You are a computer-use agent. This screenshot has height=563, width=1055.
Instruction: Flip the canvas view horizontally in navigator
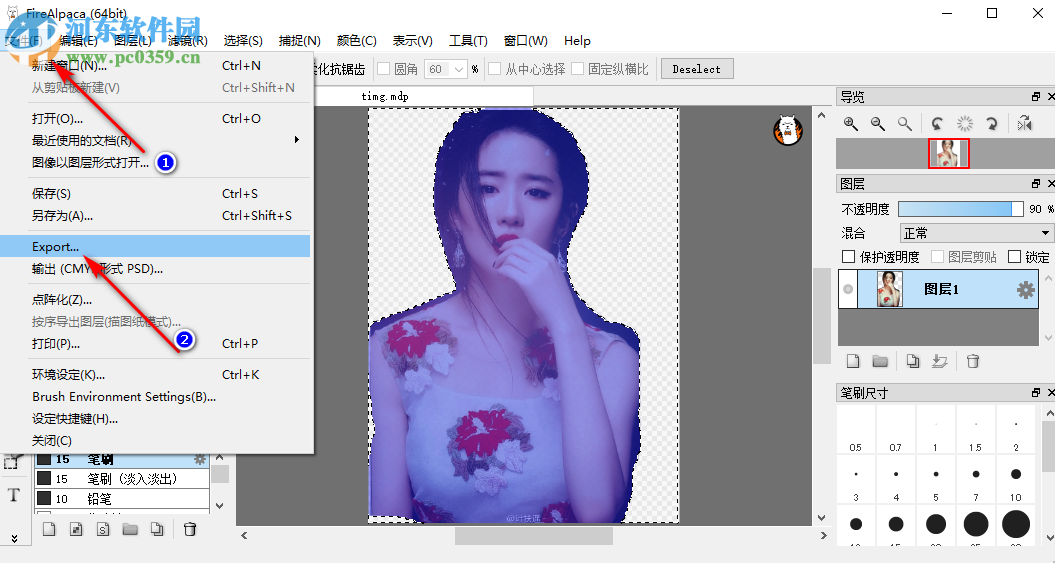tap(1024, 124)
